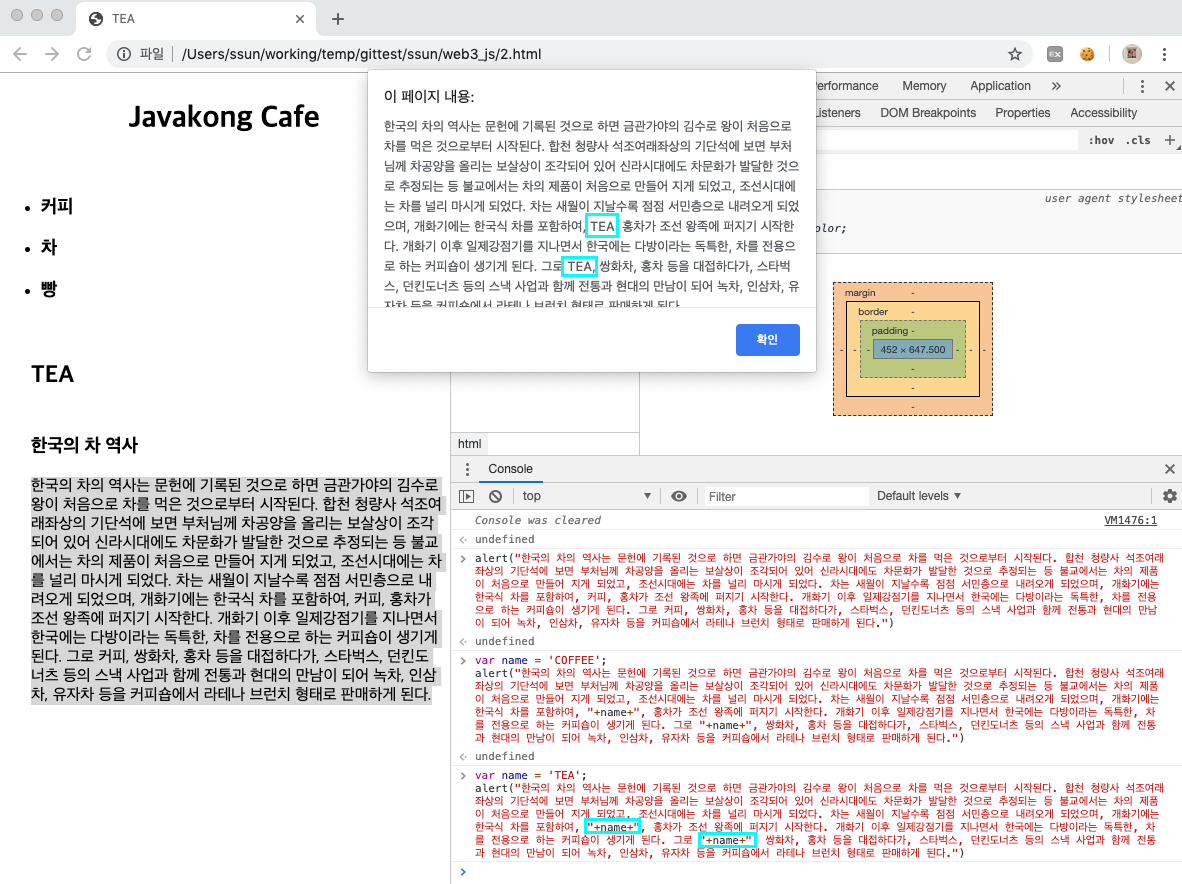Viewport: 1182px width, 884px height.
Task: Reload the page with the refresh icon
Action: [x=84, y=54]
